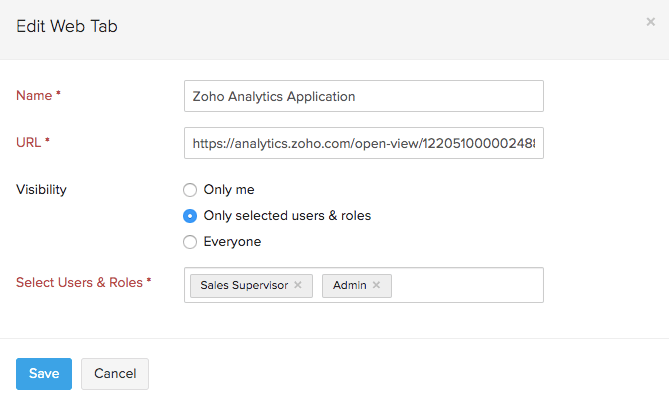Screen dimensions: 669x406
Task: Click the Name text field
Action: pyautogui.click(x=363, y=96)
